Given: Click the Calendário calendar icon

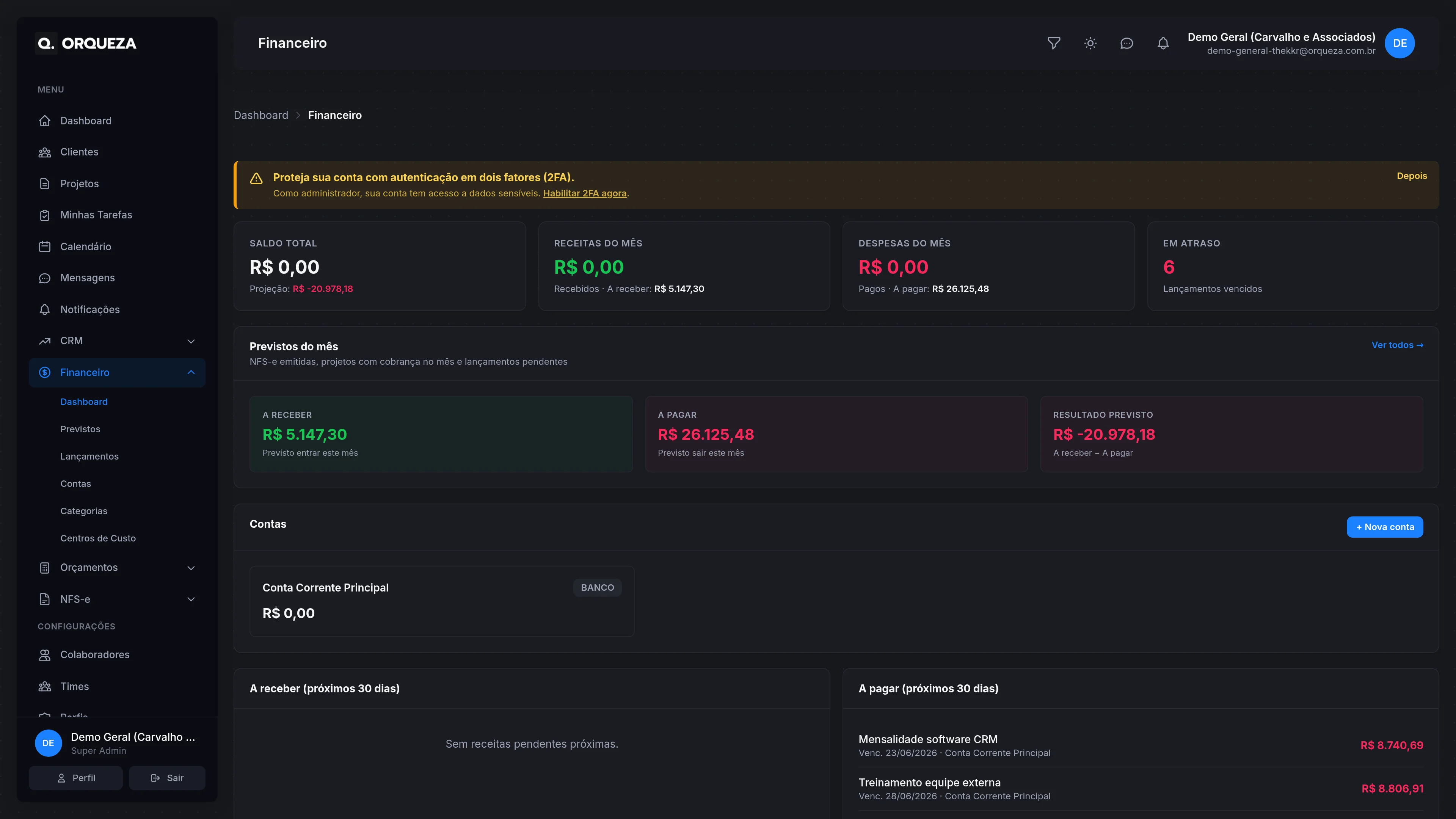Looking at the screenshot, I should click(x=45, y=246).
